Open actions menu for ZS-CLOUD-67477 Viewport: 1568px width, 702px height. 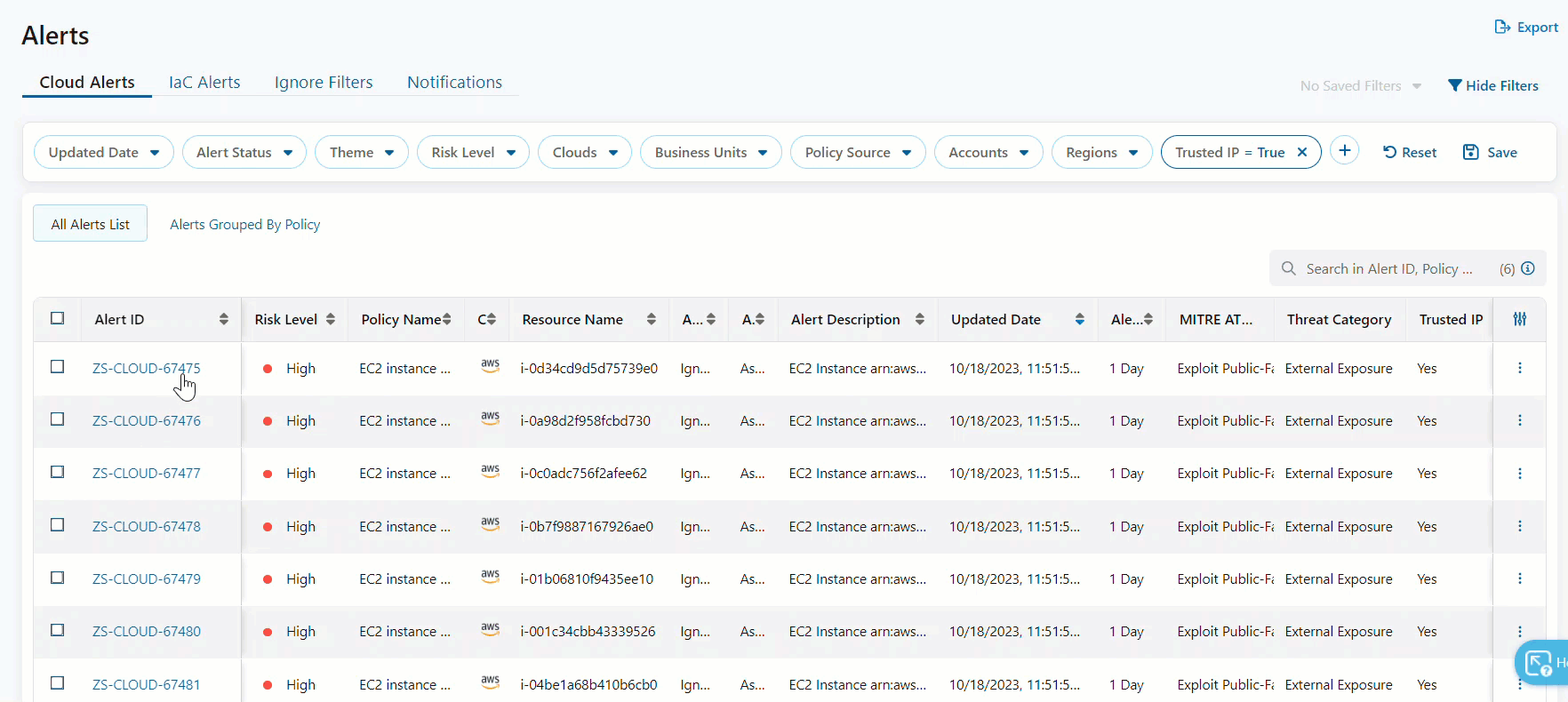(x=1520, y=473)
